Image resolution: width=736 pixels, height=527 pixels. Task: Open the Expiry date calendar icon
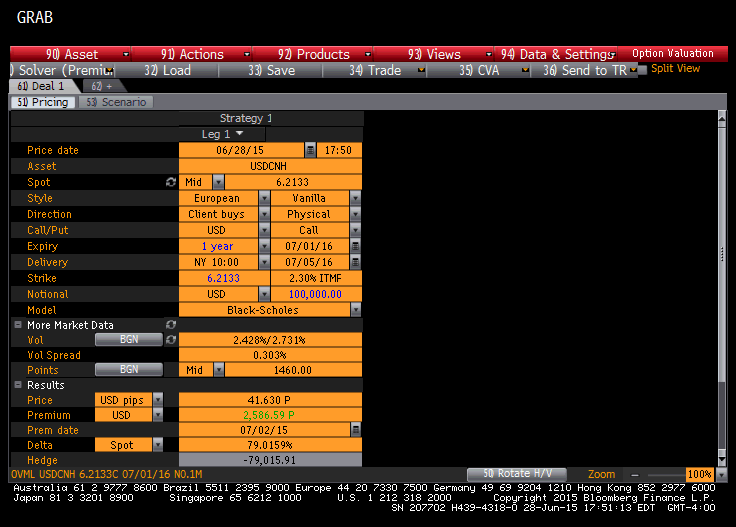(355, 246)
